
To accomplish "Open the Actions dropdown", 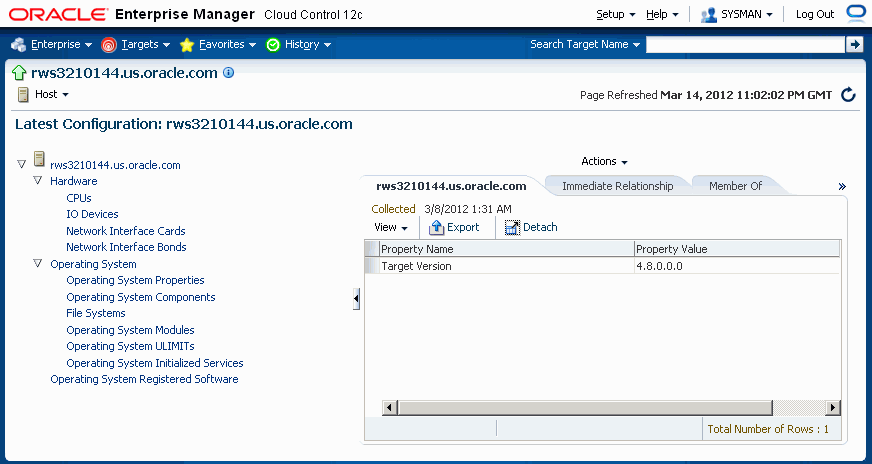I will (x=605, y=161).
